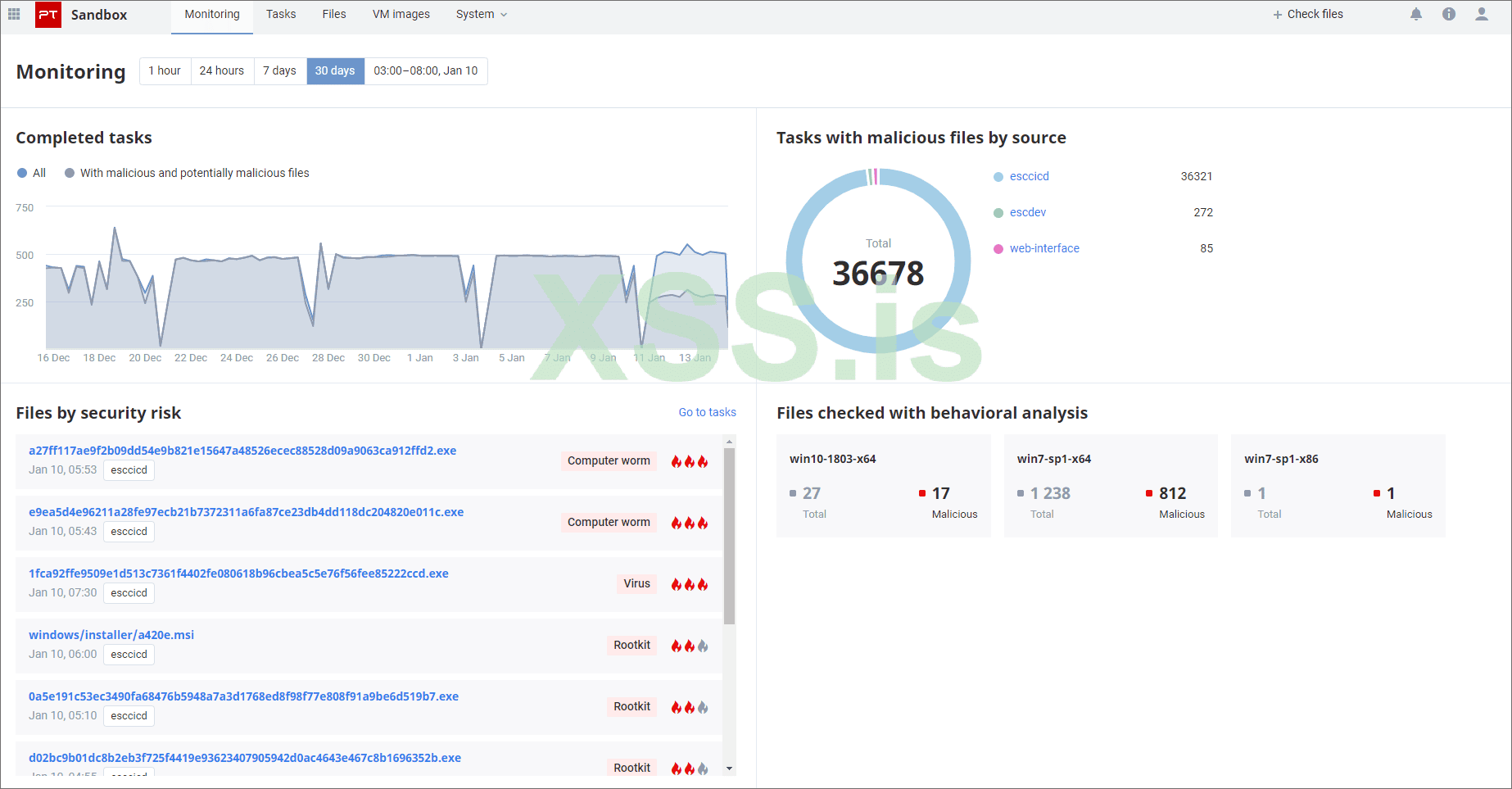This screenshot has width=1512, height=789.
Task: Click the esccicd tag under the Rootkit msi file
Action: pos(129,654)
